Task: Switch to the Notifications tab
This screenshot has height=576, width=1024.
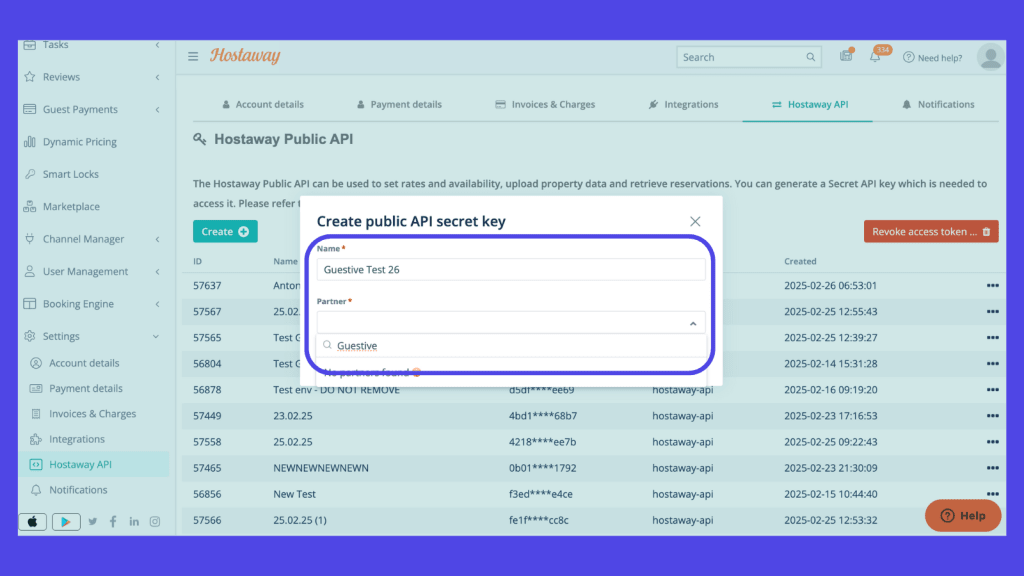Action: pos(938,104)
